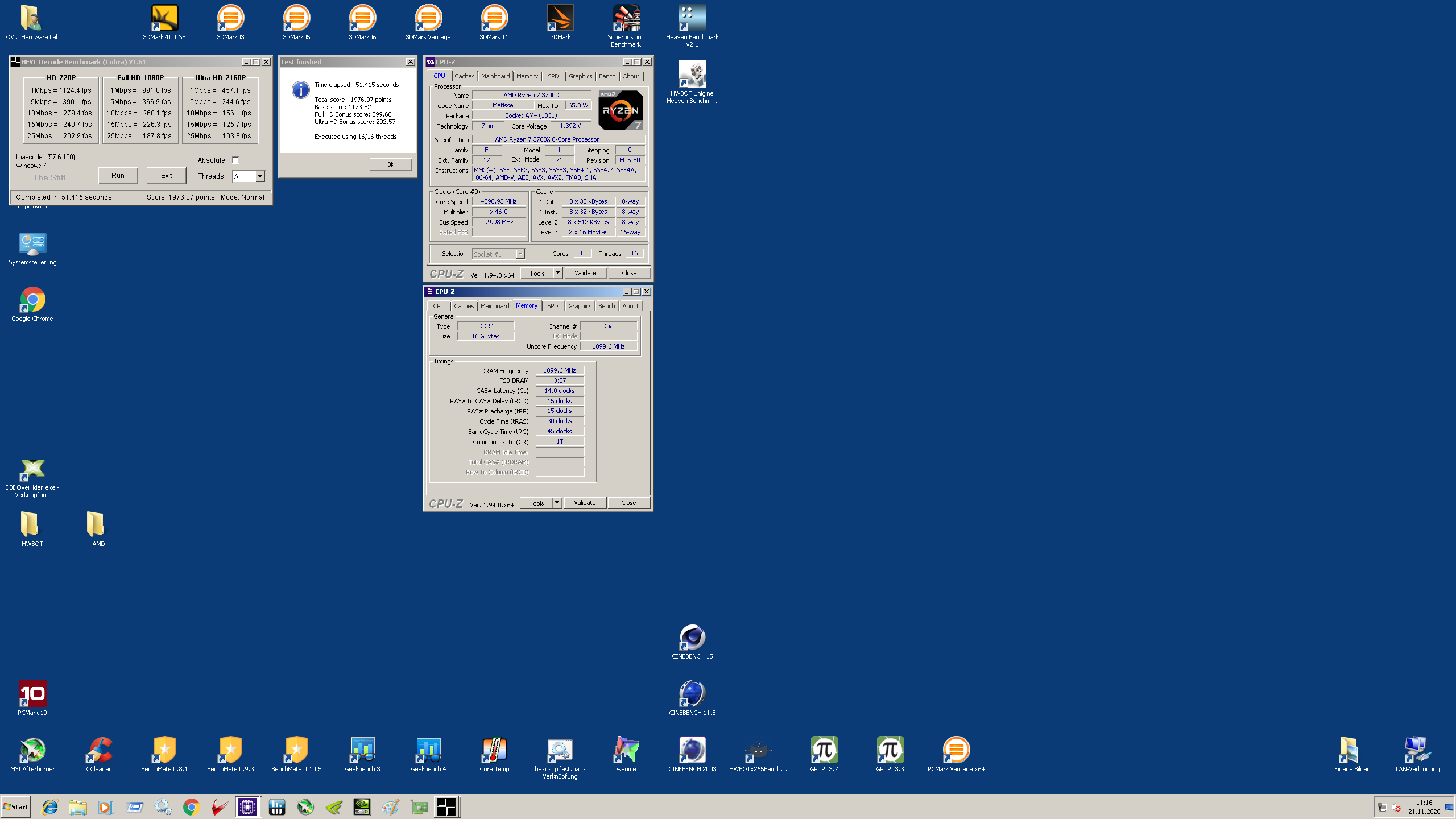The image size is (1456, 819).
Task: Click the CPU-Z taskbar icon
Action: (x=247, y=806)
